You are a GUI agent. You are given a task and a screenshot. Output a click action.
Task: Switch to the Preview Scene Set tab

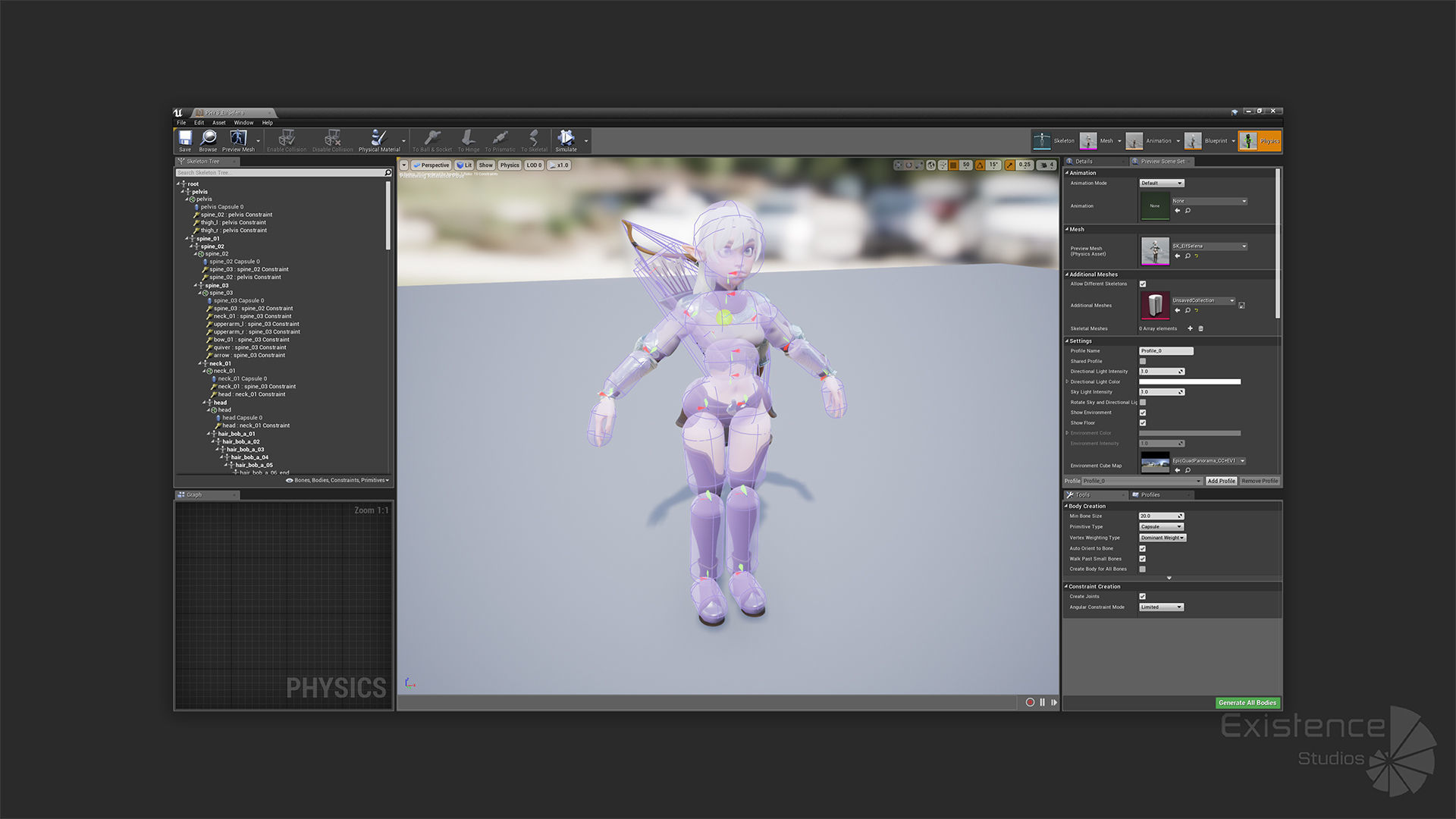(1162, 162)
